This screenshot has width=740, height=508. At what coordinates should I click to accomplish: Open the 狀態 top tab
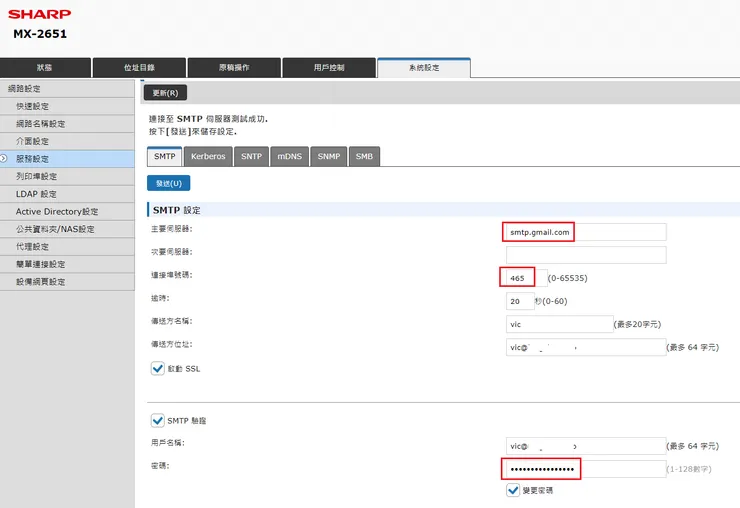coord(45,68)
